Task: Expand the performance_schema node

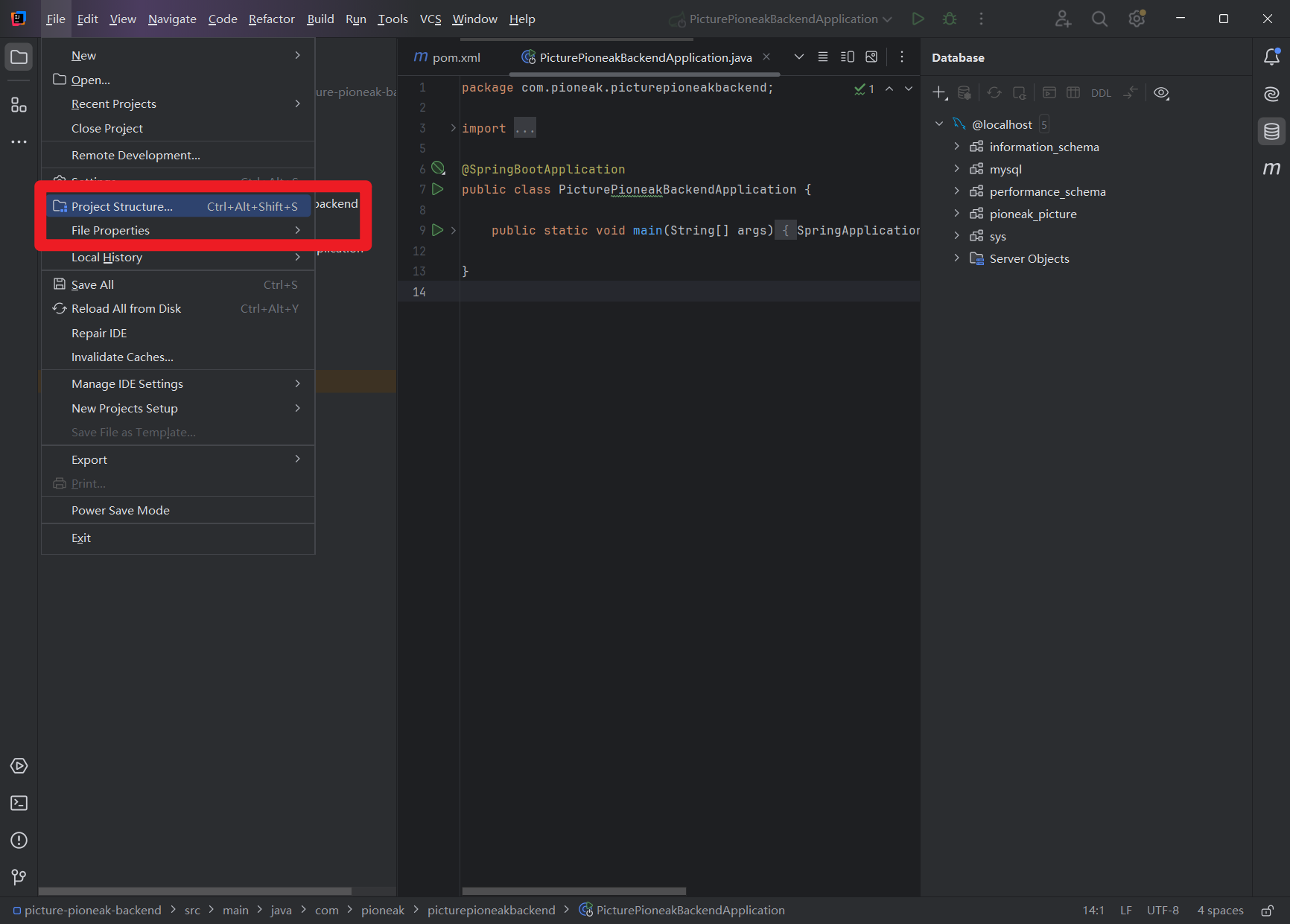Action: pyautogui.click(x=956, y=191)
